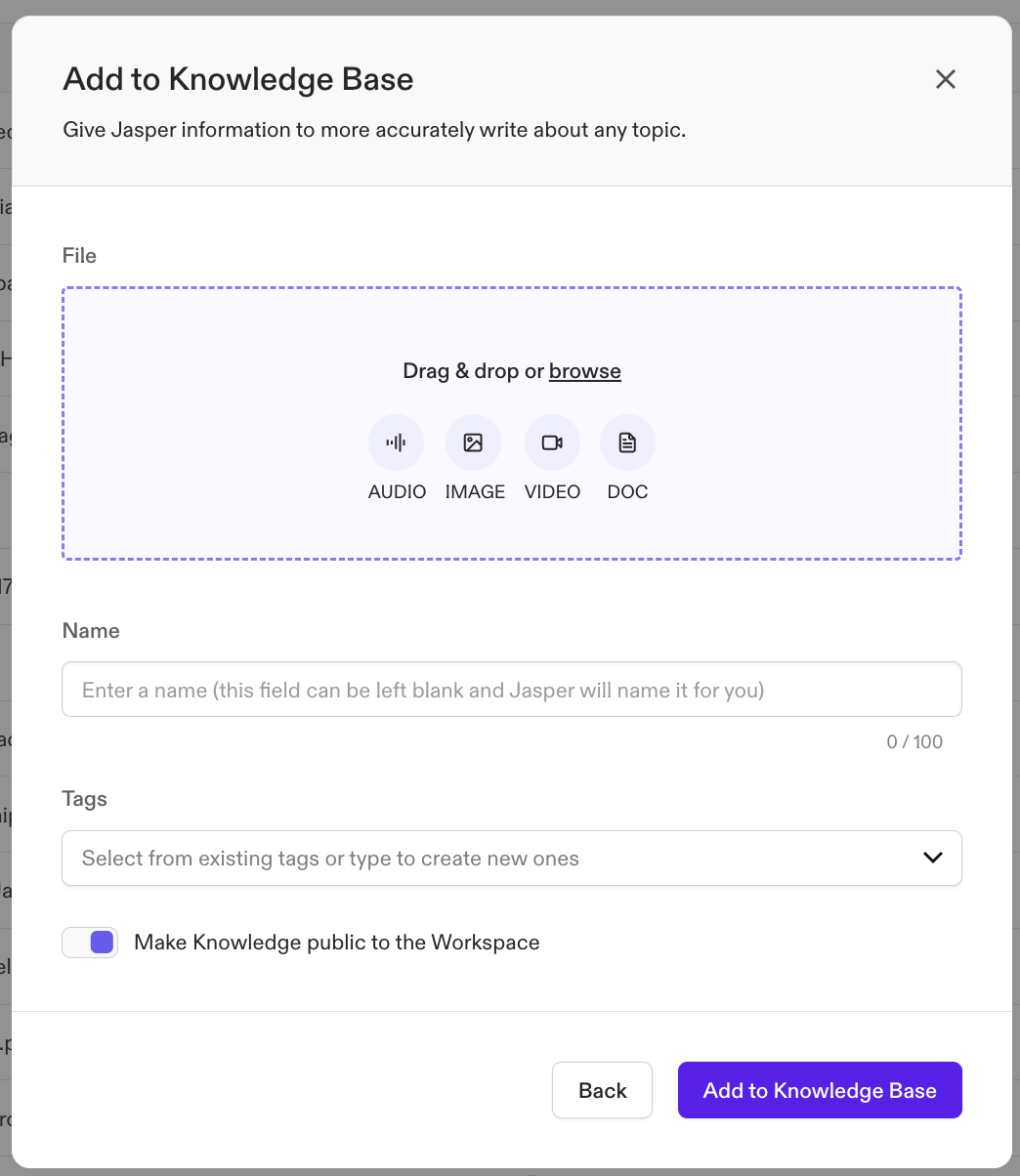Click the AUDIO waveform icon

[x=396, y=442]
